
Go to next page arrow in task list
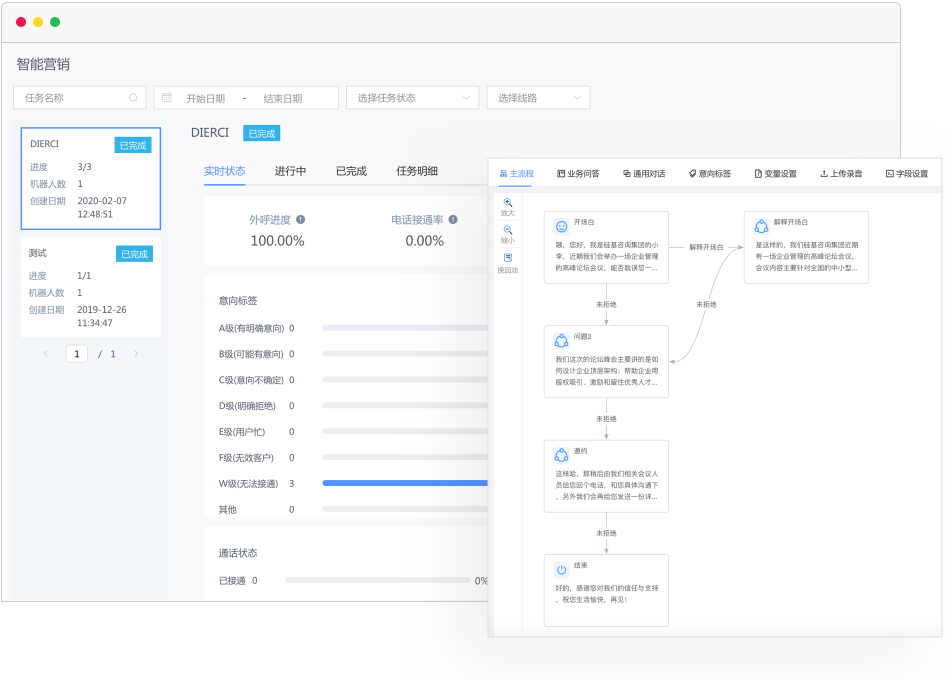[x=135, y=353]
